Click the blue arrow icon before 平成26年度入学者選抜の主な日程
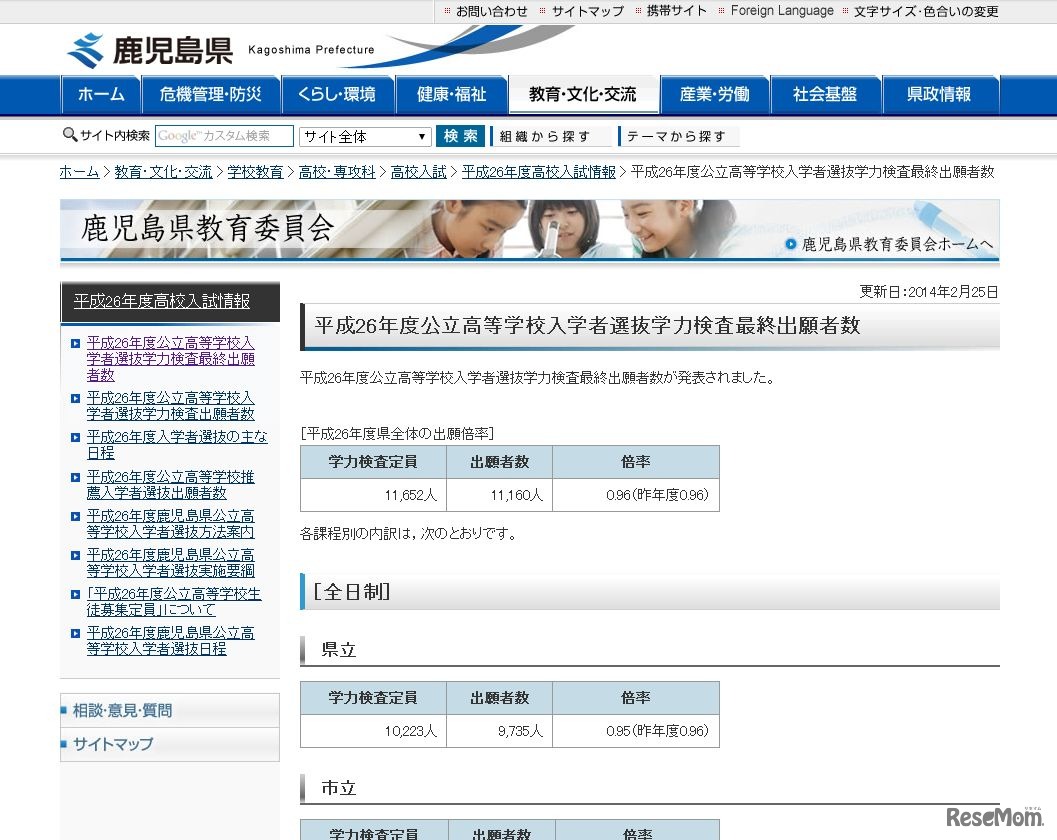This screenshot has height=840, width=1057. coord(74,436)
